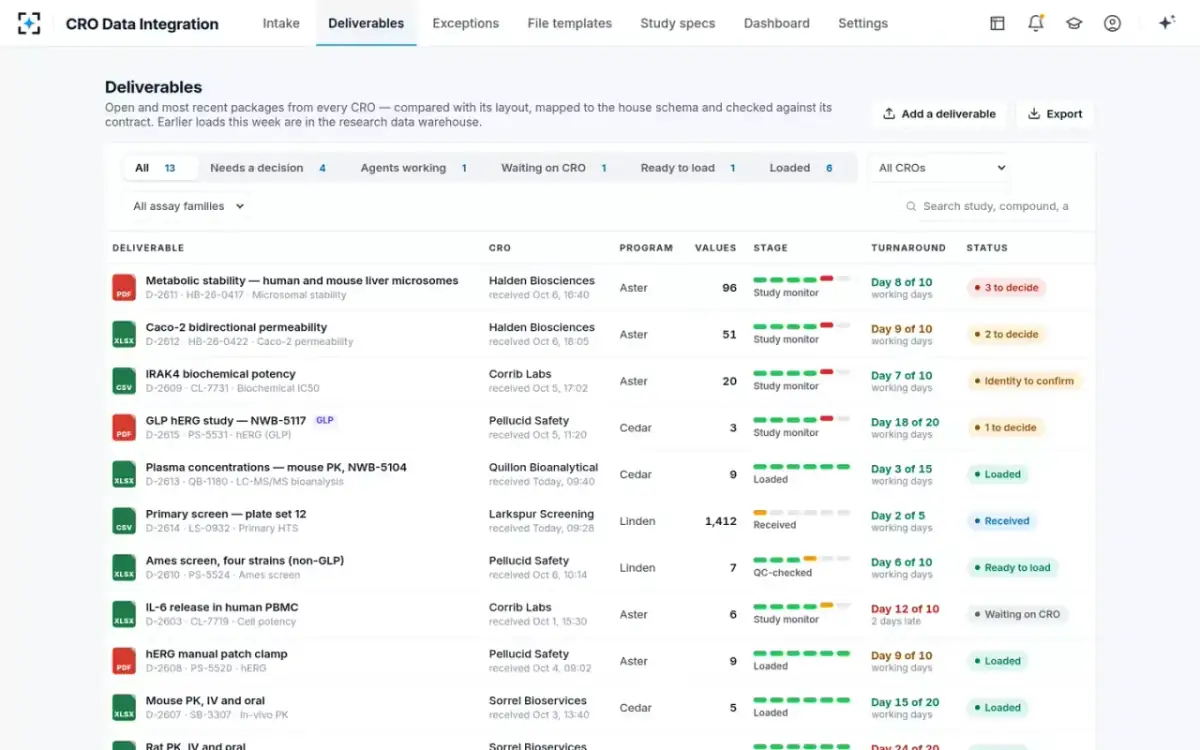Click Add a deliverable button
Viewport: 1200px width, 750px height.
tap(939, 114)
